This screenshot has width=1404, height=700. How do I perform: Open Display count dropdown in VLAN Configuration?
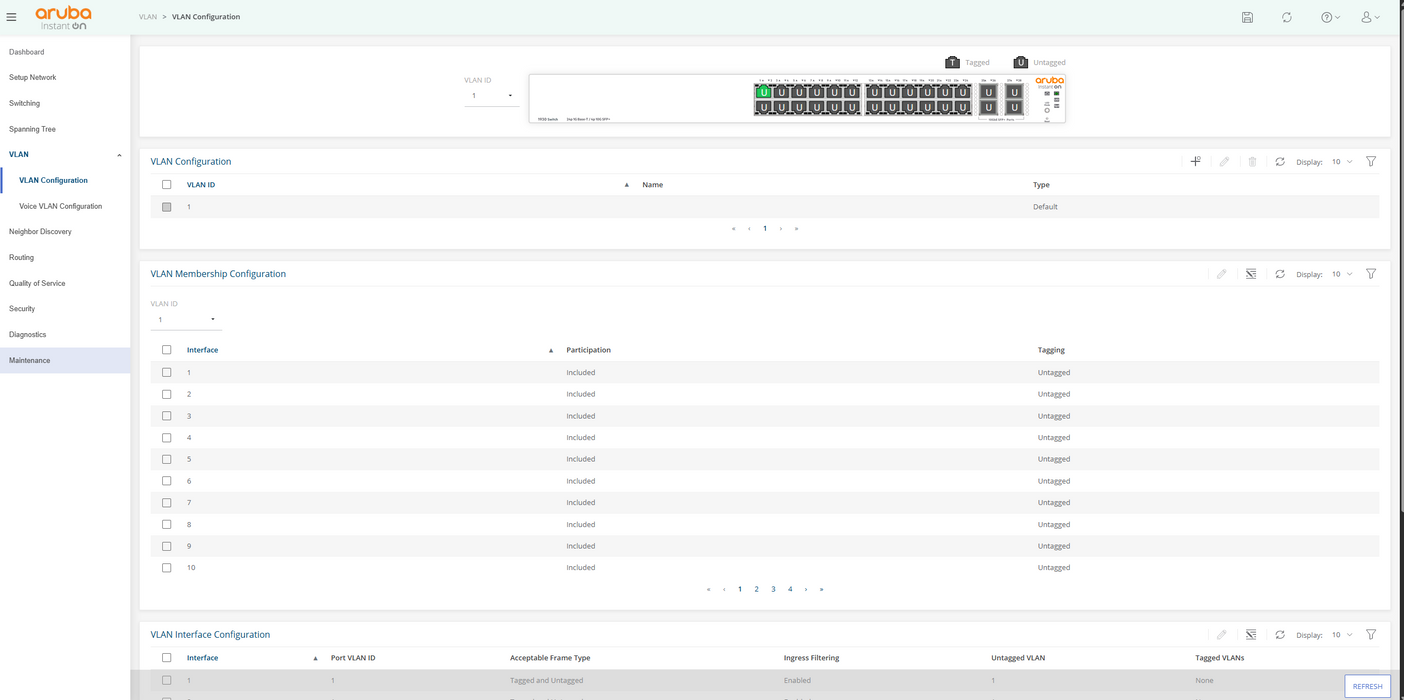tap(1342, 161)
